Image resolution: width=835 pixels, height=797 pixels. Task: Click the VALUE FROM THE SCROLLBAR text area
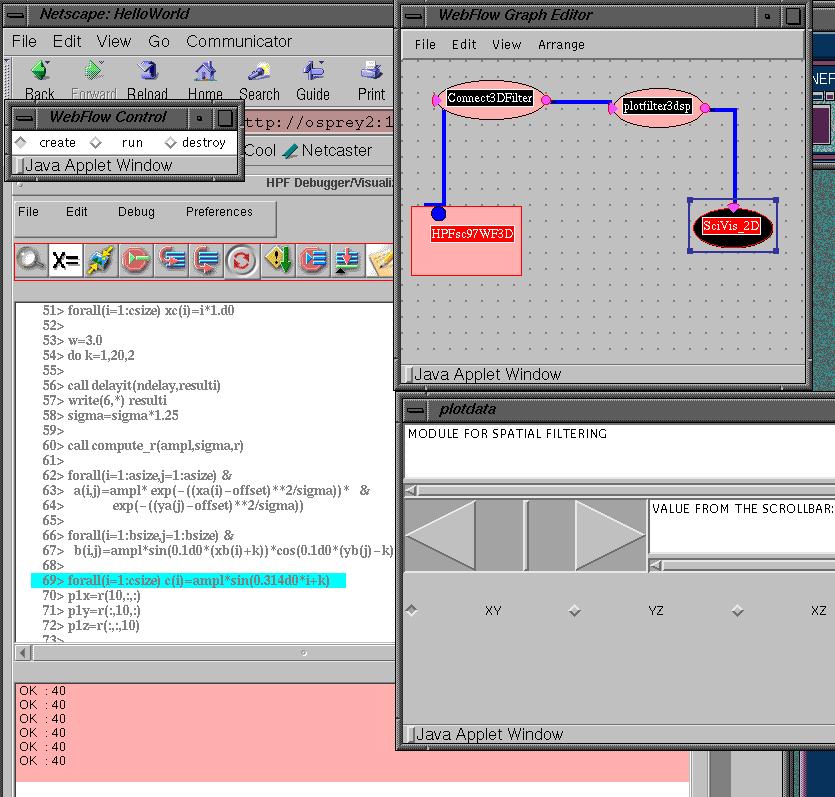tap(741, 527)
